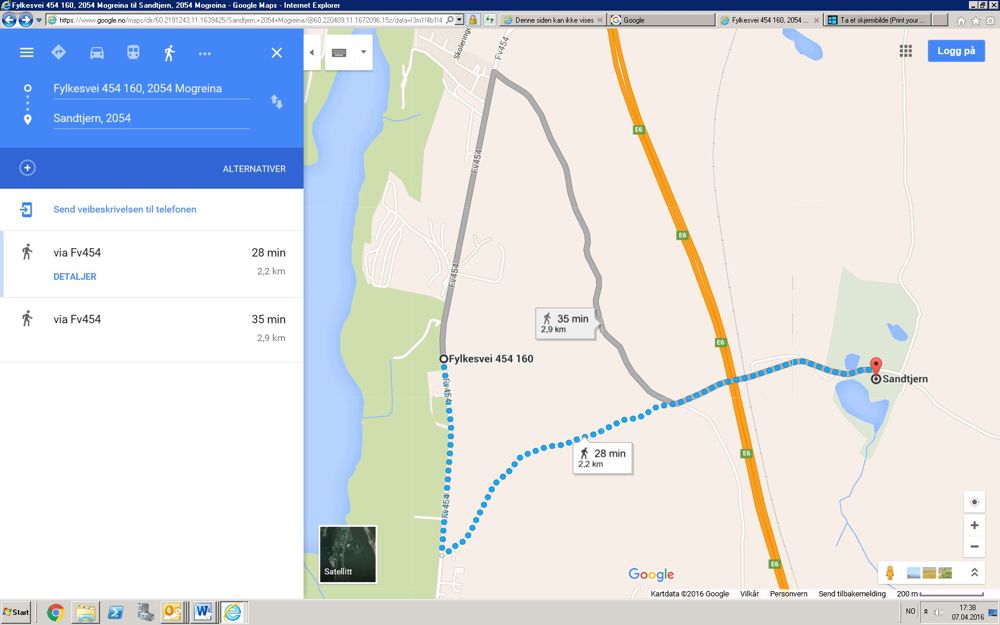Add a destination with the plus icon

coord(27,168)
